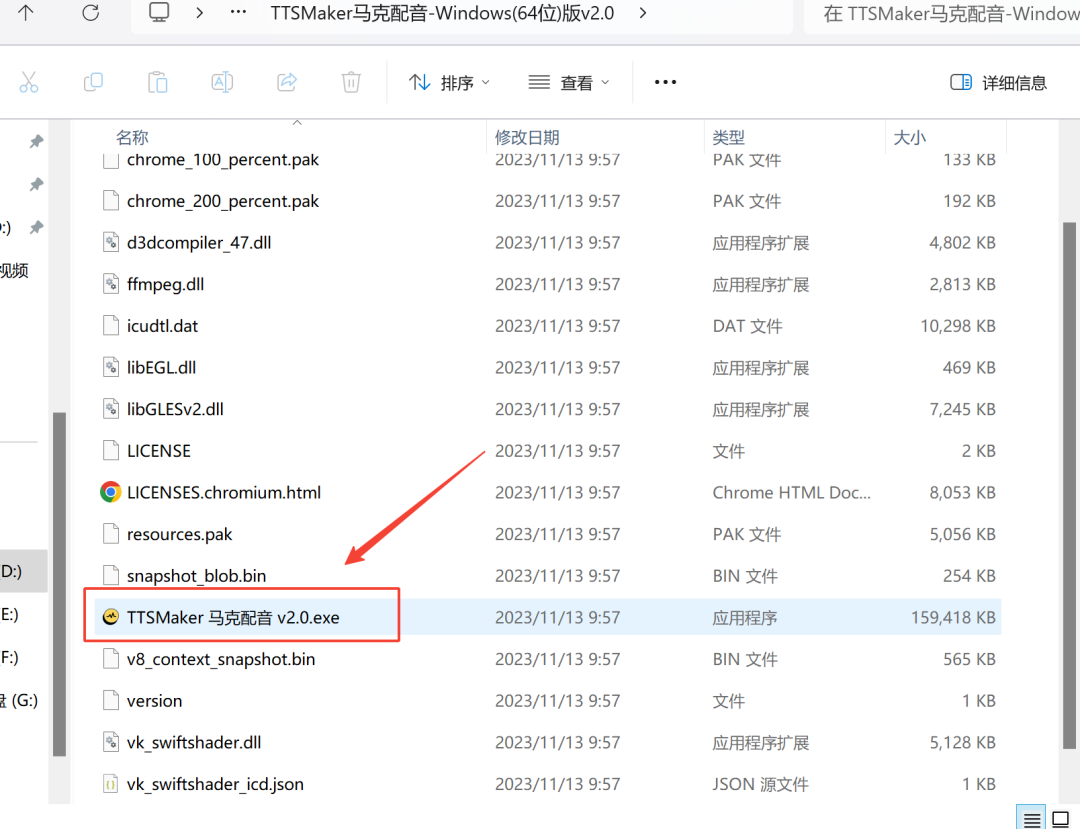Click the Chrome icon of LICENSES.chromium.html
Screen dimensions: 1080x829
coord(110,492)
